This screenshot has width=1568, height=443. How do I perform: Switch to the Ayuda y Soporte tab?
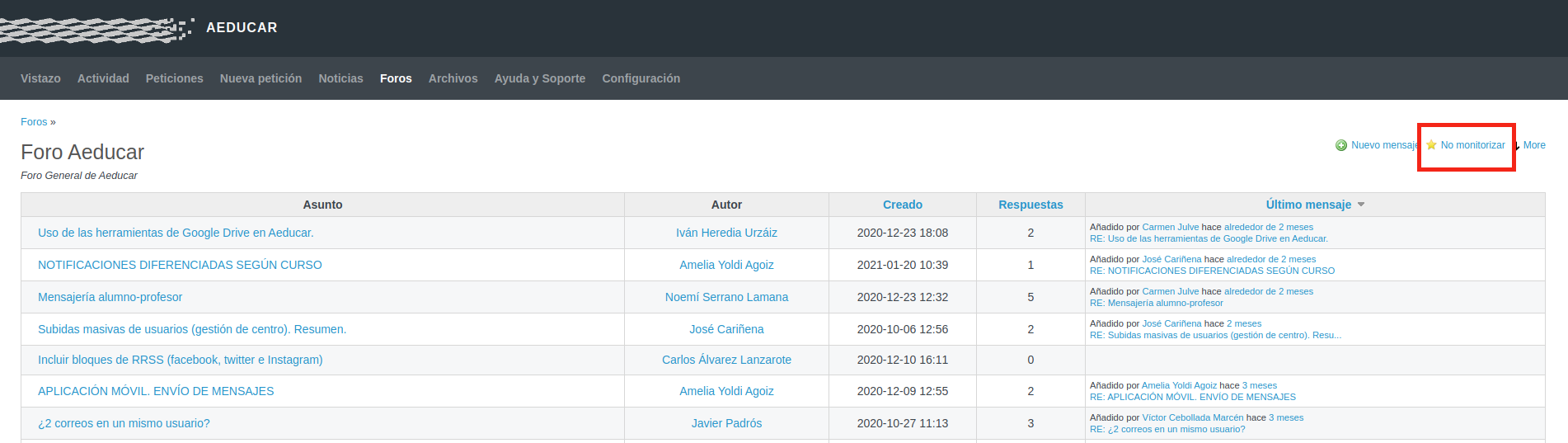540,78
